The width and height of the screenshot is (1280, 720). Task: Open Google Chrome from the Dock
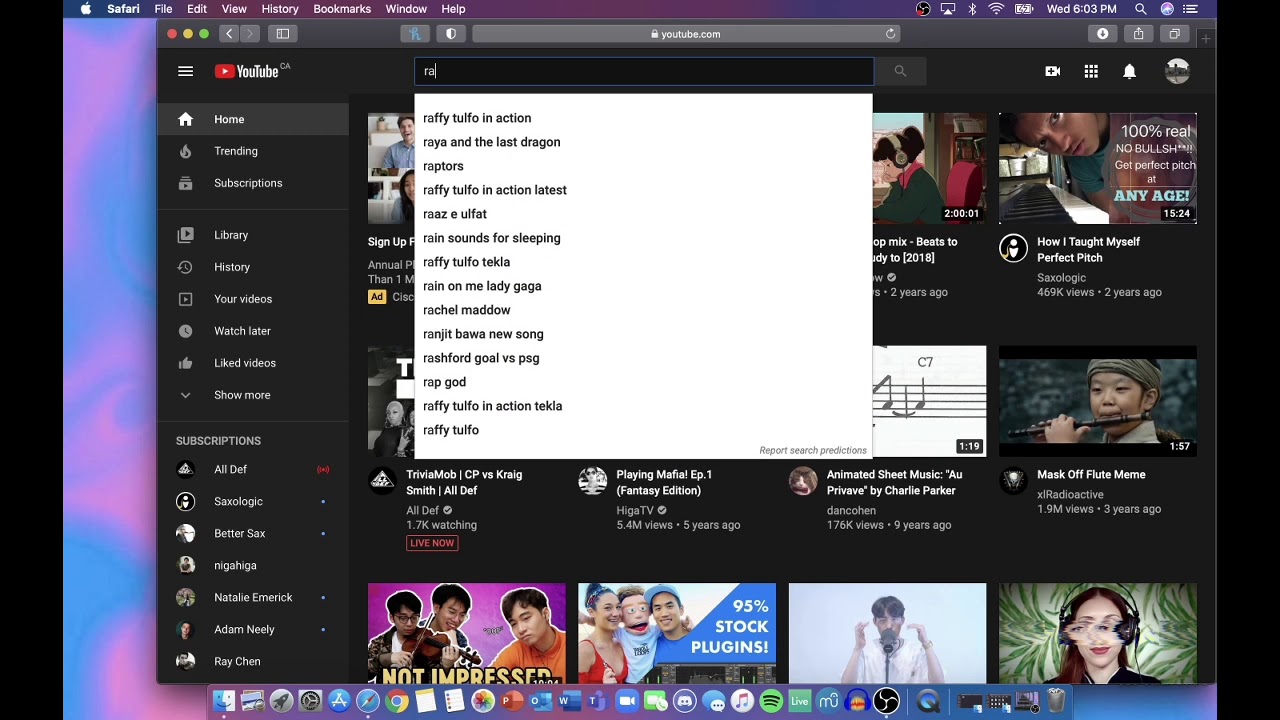click(397, 702)
